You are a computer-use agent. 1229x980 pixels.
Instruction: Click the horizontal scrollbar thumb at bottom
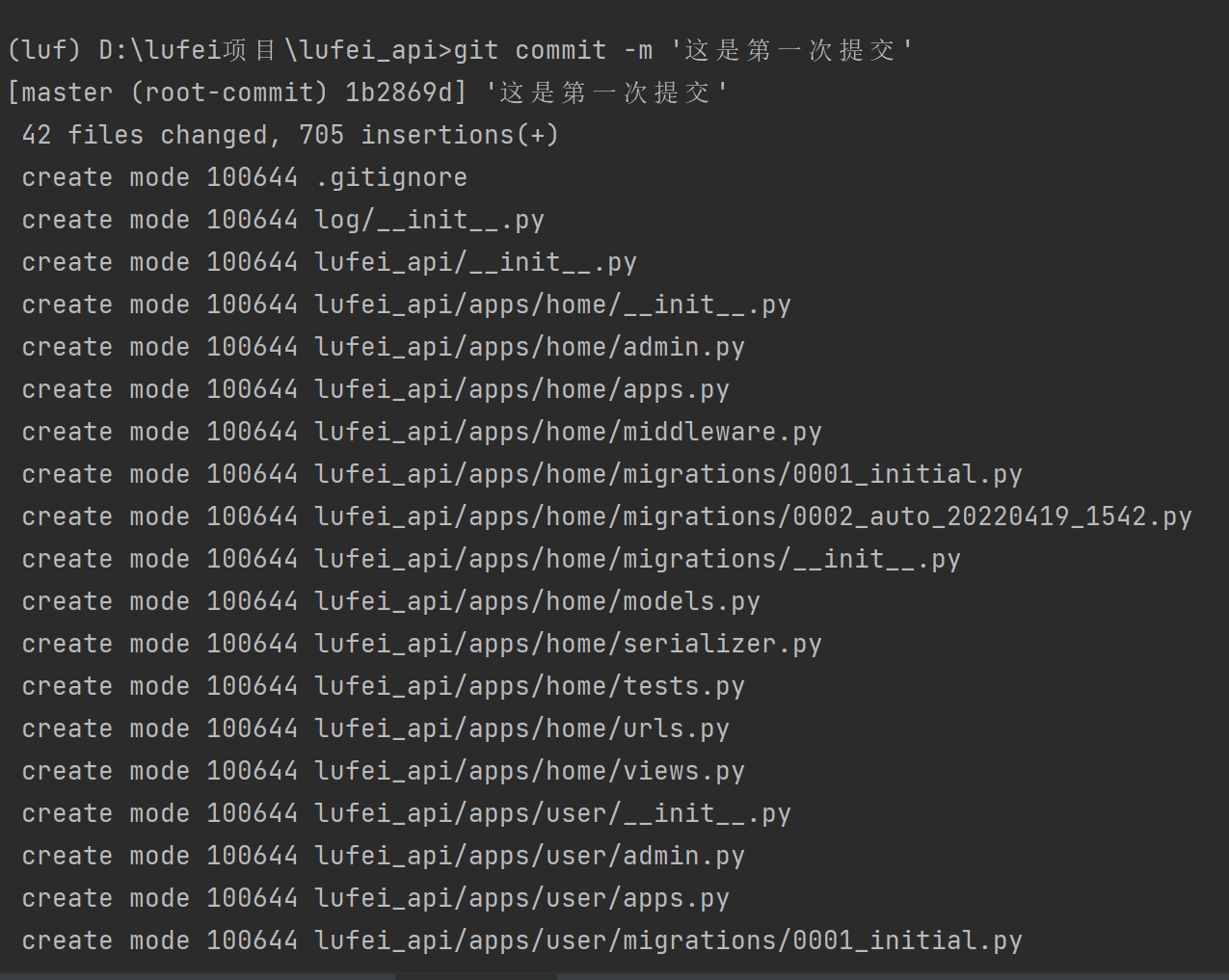click(x=476, y=976)
